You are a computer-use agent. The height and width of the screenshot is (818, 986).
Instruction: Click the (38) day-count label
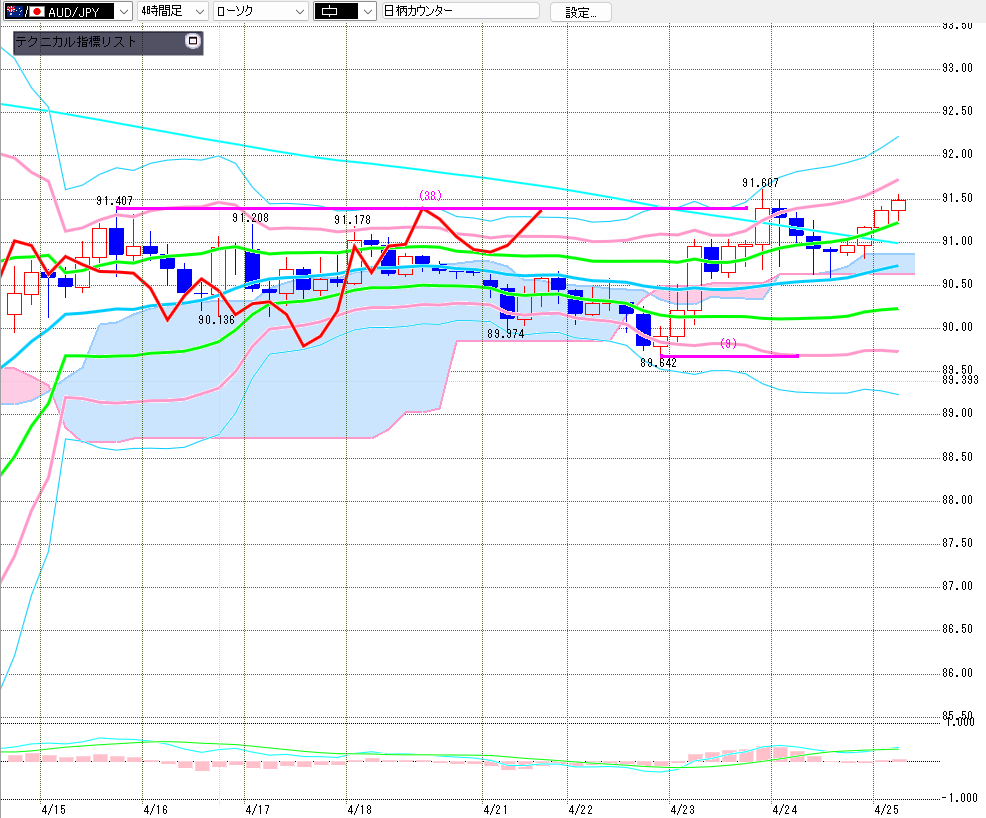tap(430, 196)
